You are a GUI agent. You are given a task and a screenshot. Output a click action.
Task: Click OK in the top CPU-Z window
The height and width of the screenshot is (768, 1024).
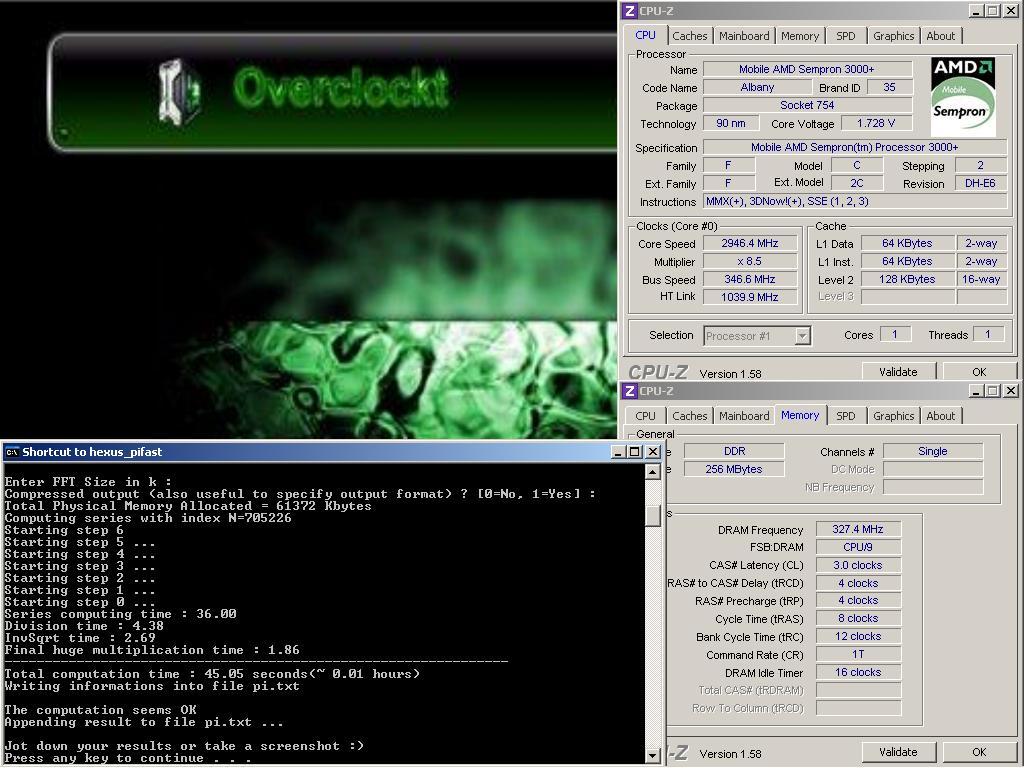(979, 372)
